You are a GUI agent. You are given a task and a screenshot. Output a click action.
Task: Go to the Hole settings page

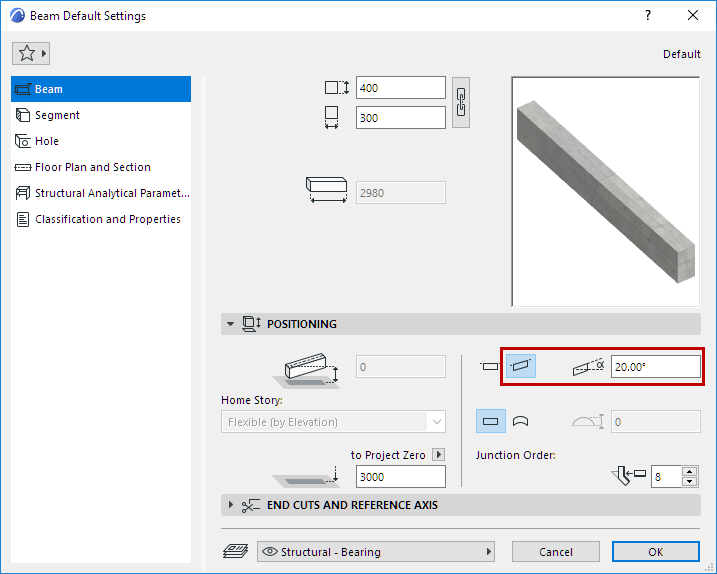101,141
